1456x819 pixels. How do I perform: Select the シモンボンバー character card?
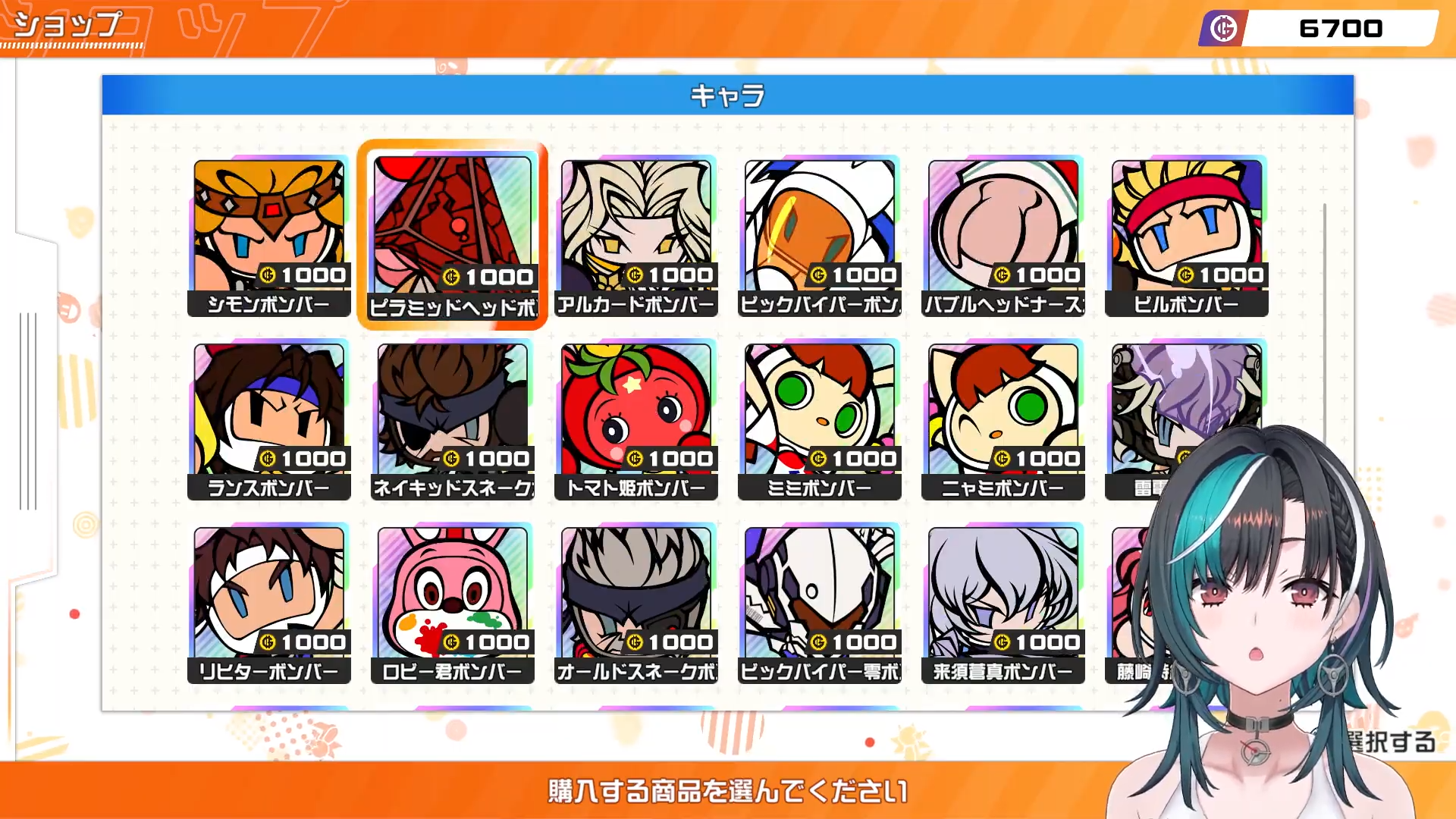tap(269, 237)
